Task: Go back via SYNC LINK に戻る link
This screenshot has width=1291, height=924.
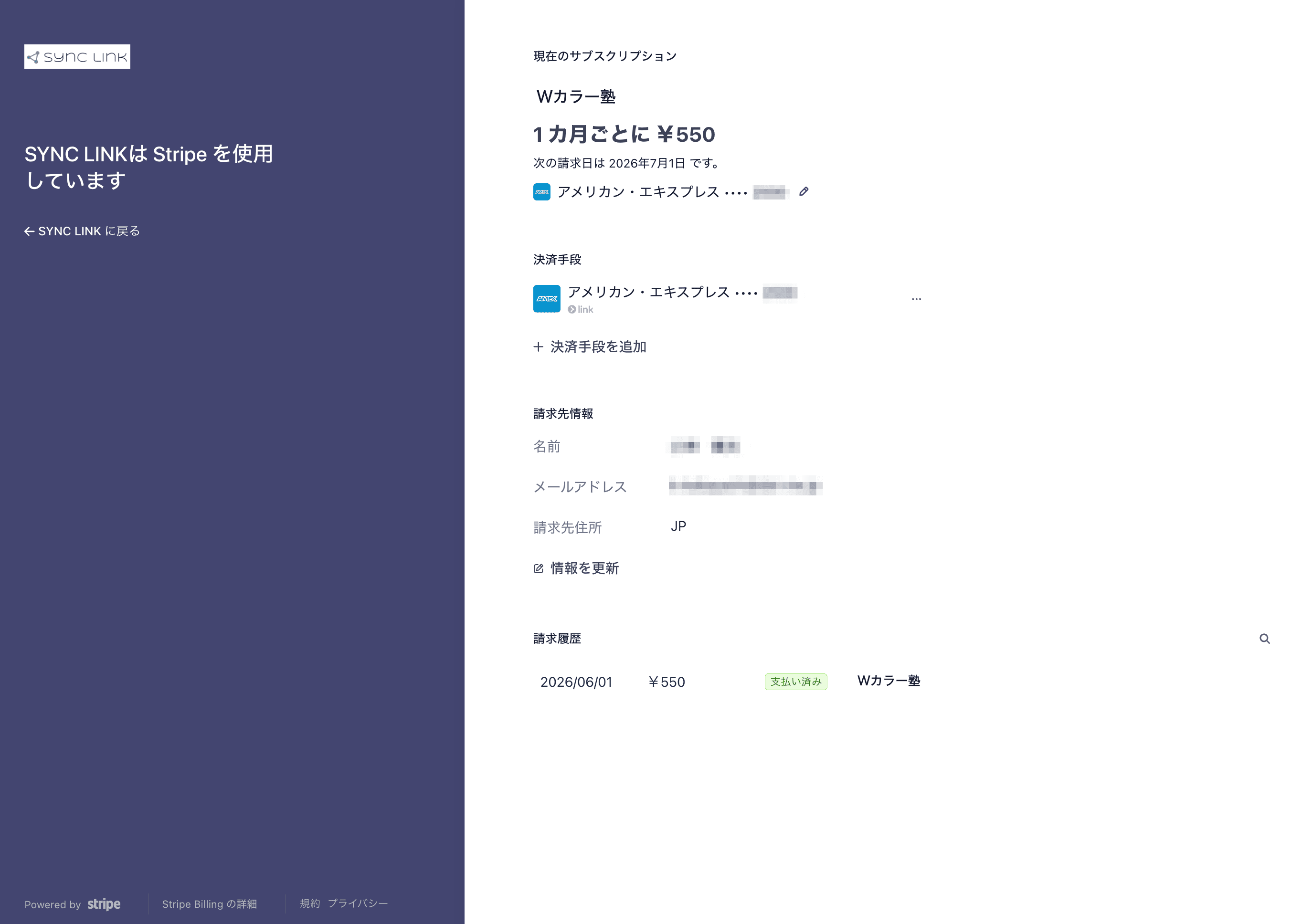Action: [x=82, y=231]
